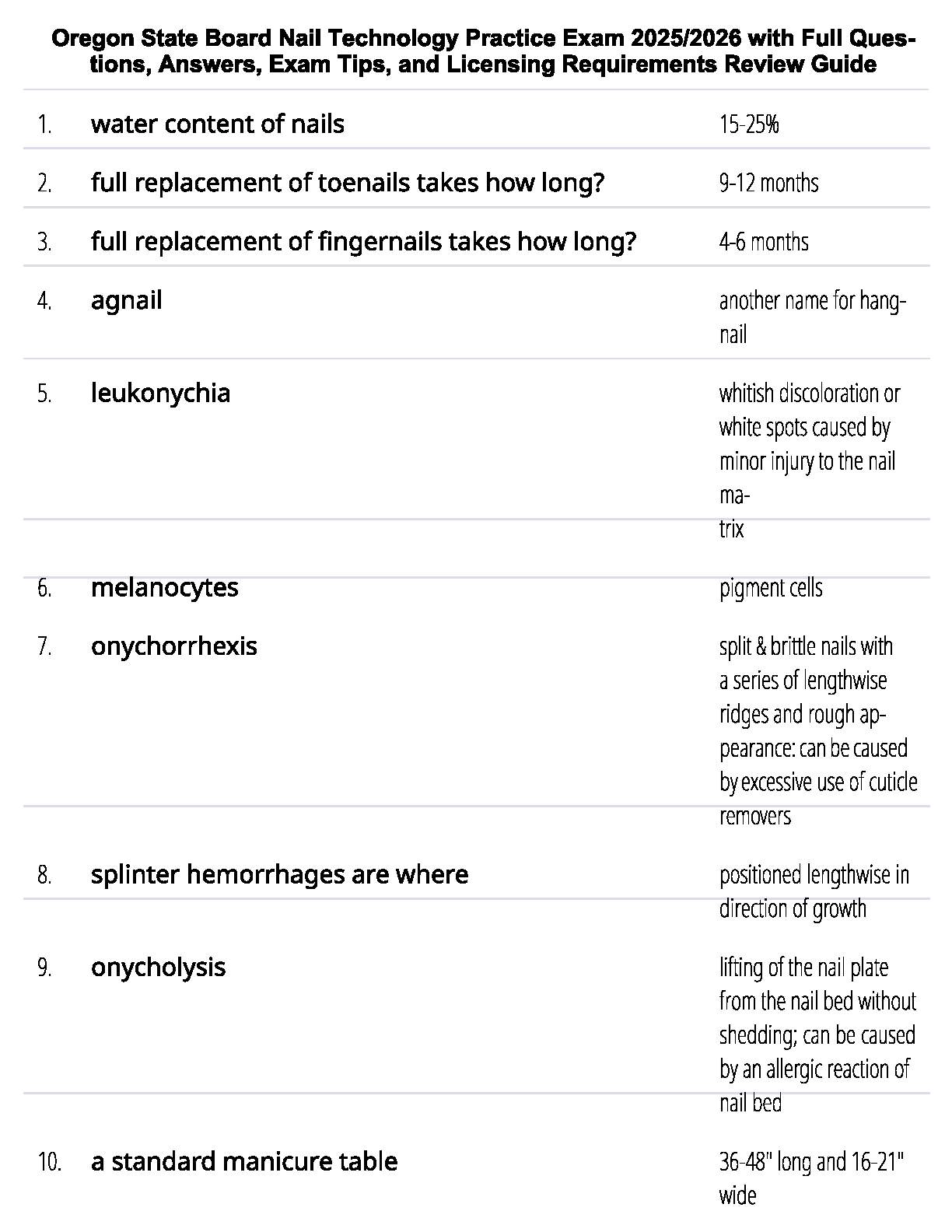Click the term "water content of nails"
The width and height of the screenshot is (952, 1232).
coord(217,124)
